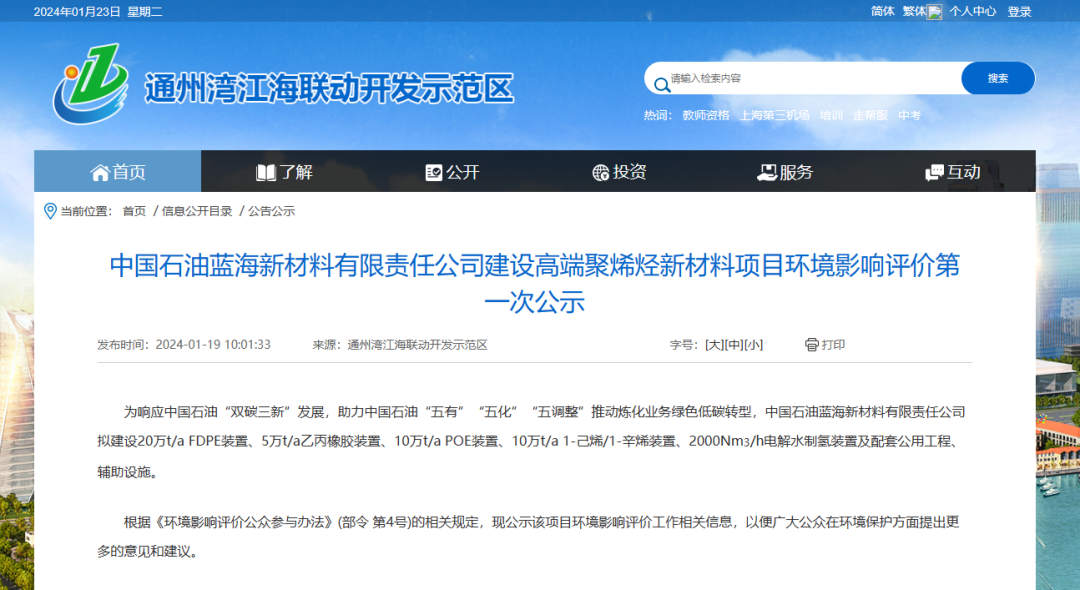Click the magnifier icon in search box
This screenshot has width=1080, height=590.
(662, 85)
